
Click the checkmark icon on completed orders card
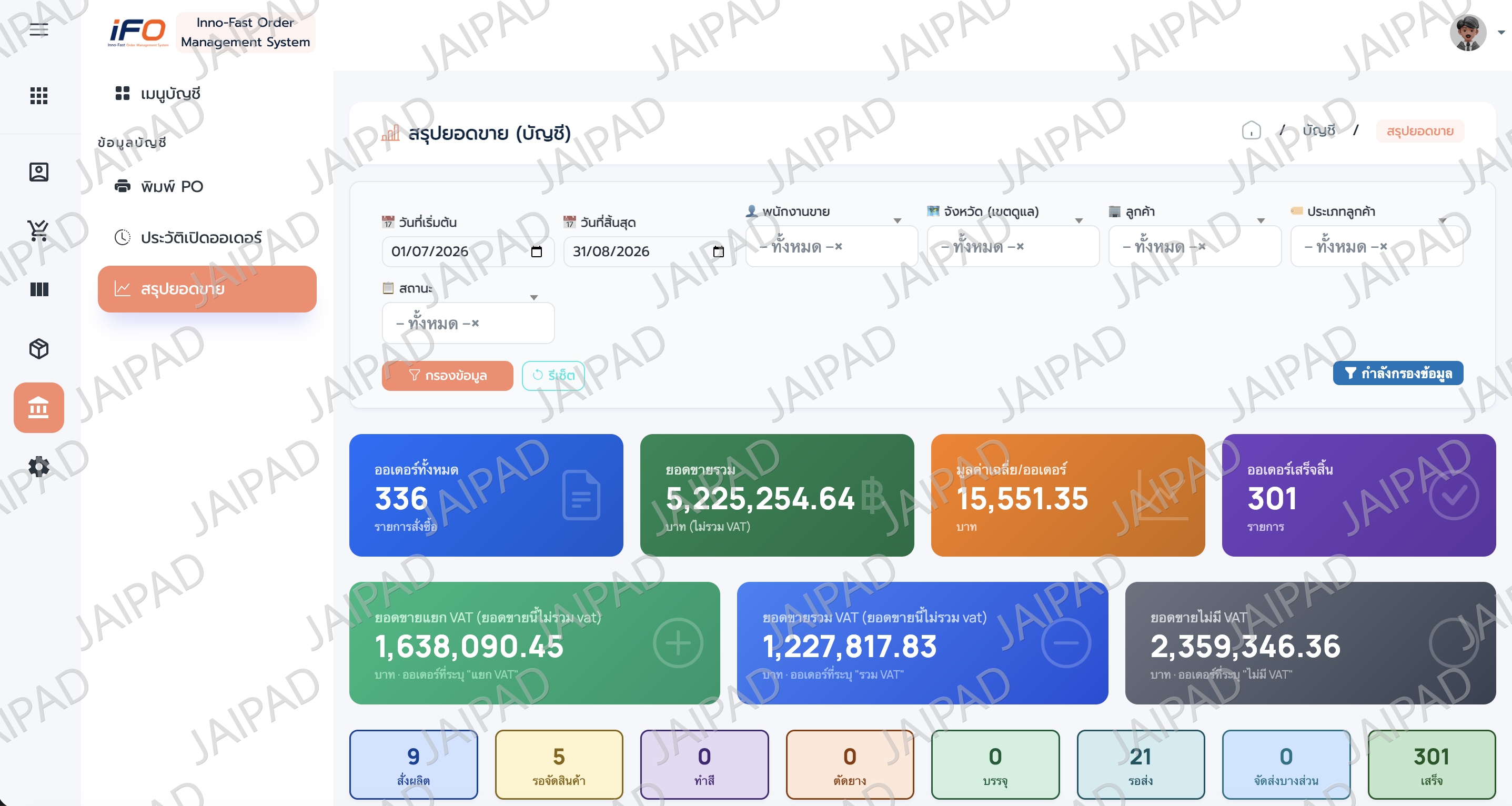point(1454,495)
